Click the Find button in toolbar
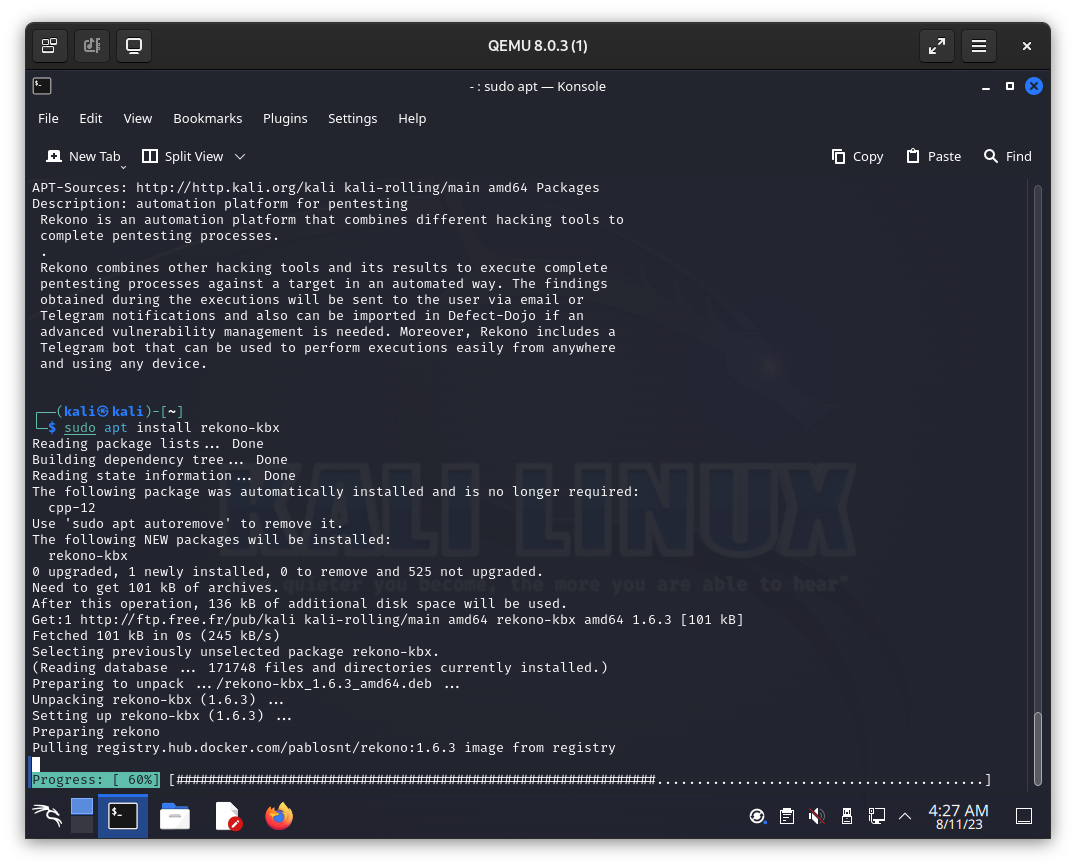 (1007, 157)
